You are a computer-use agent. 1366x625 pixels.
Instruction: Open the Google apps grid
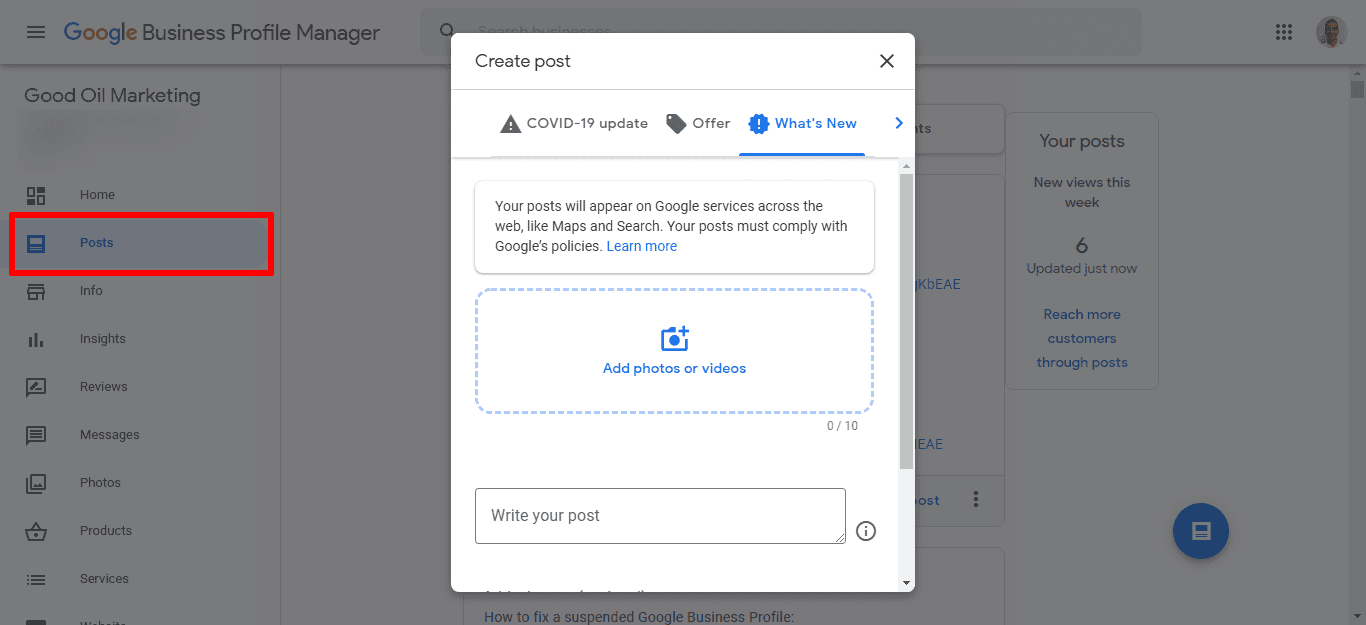[1284, 32]
